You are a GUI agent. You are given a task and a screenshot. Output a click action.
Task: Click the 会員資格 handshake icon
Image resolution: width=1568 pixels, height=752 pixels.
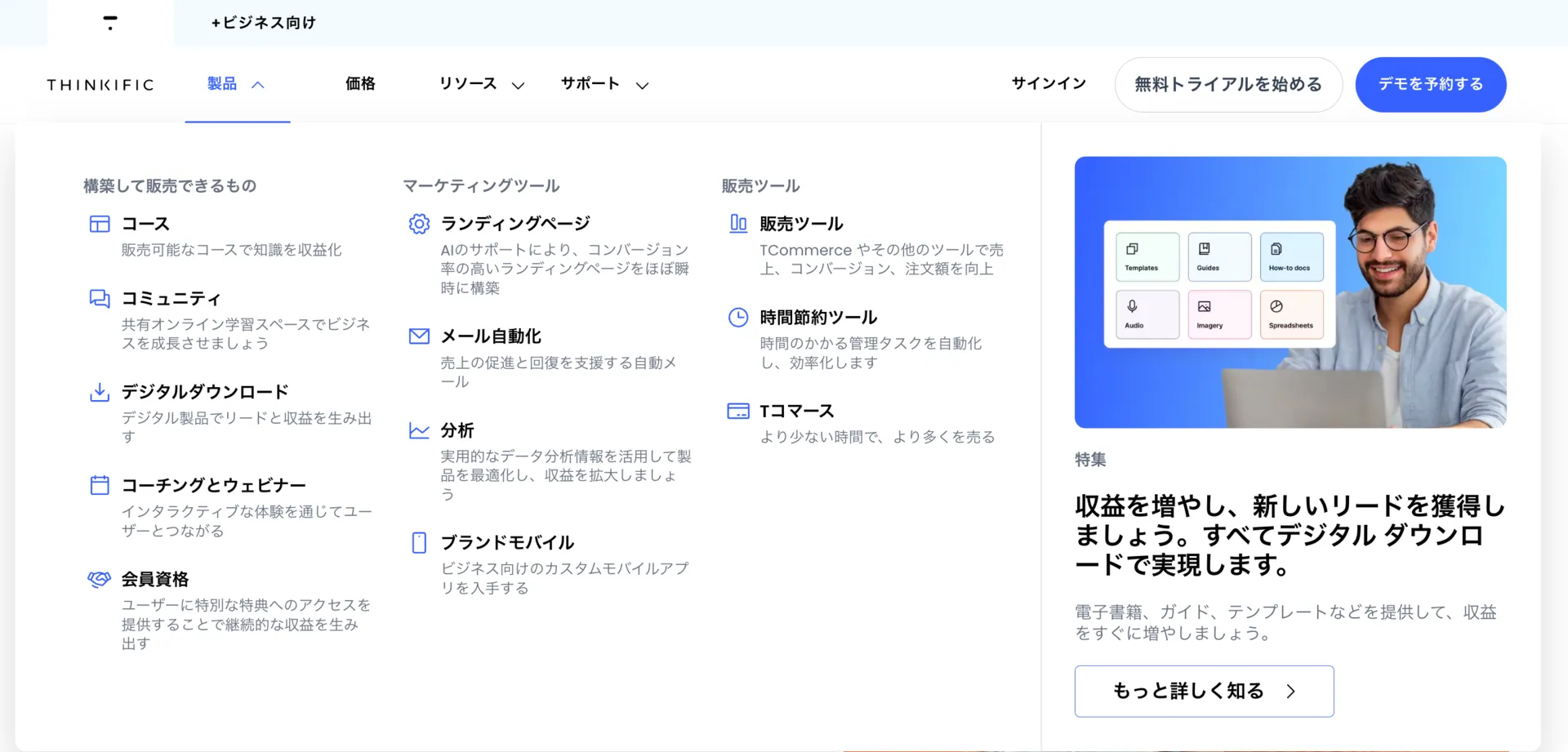pyautogui.click(x=100, y=580)
